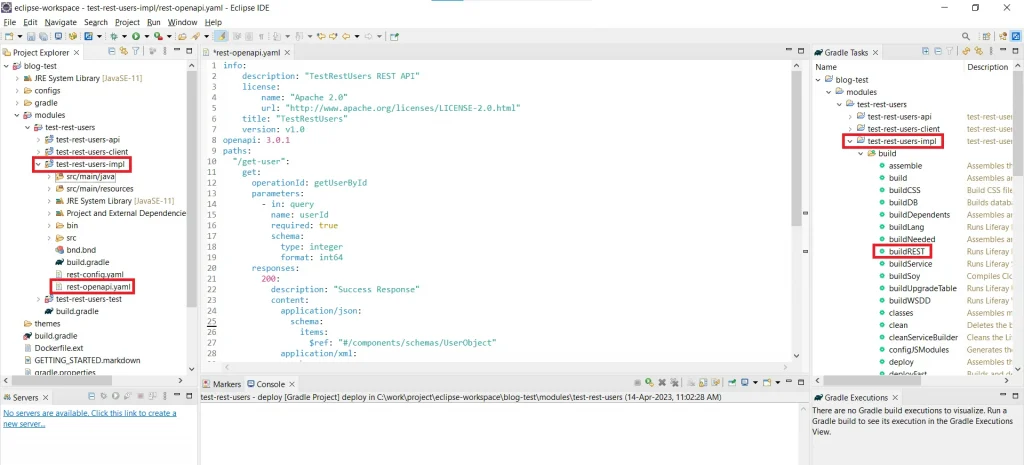1024x465 pixels.
Task: Minimize the Gradle Tasks view
Action: coord(1002,50)
